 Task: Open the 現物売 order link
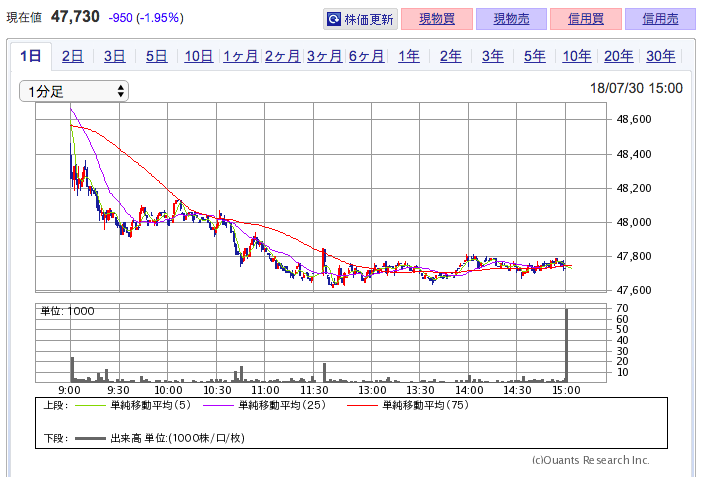tap(511, 19)
